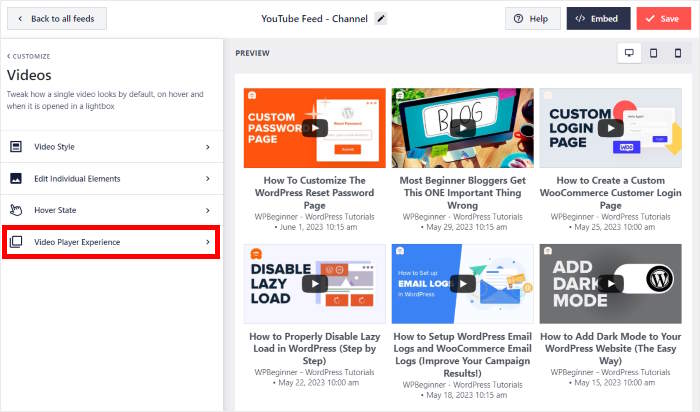Click the May 22, 2023 10:00 am date
700x412 pixels.
point(318,383)
